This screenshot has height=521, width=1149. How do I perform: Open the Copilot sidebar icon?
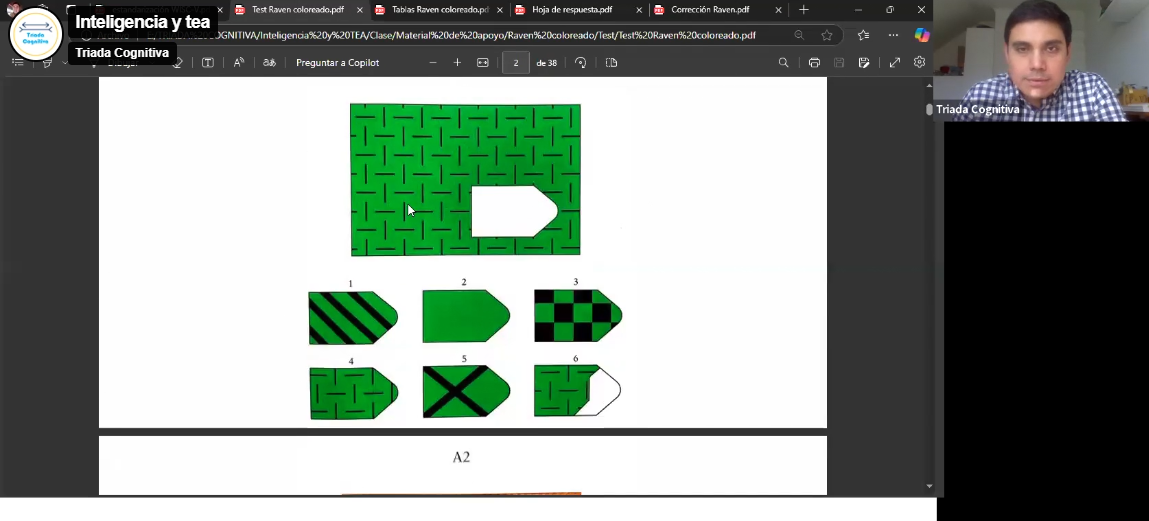click(x=922, y=35)
